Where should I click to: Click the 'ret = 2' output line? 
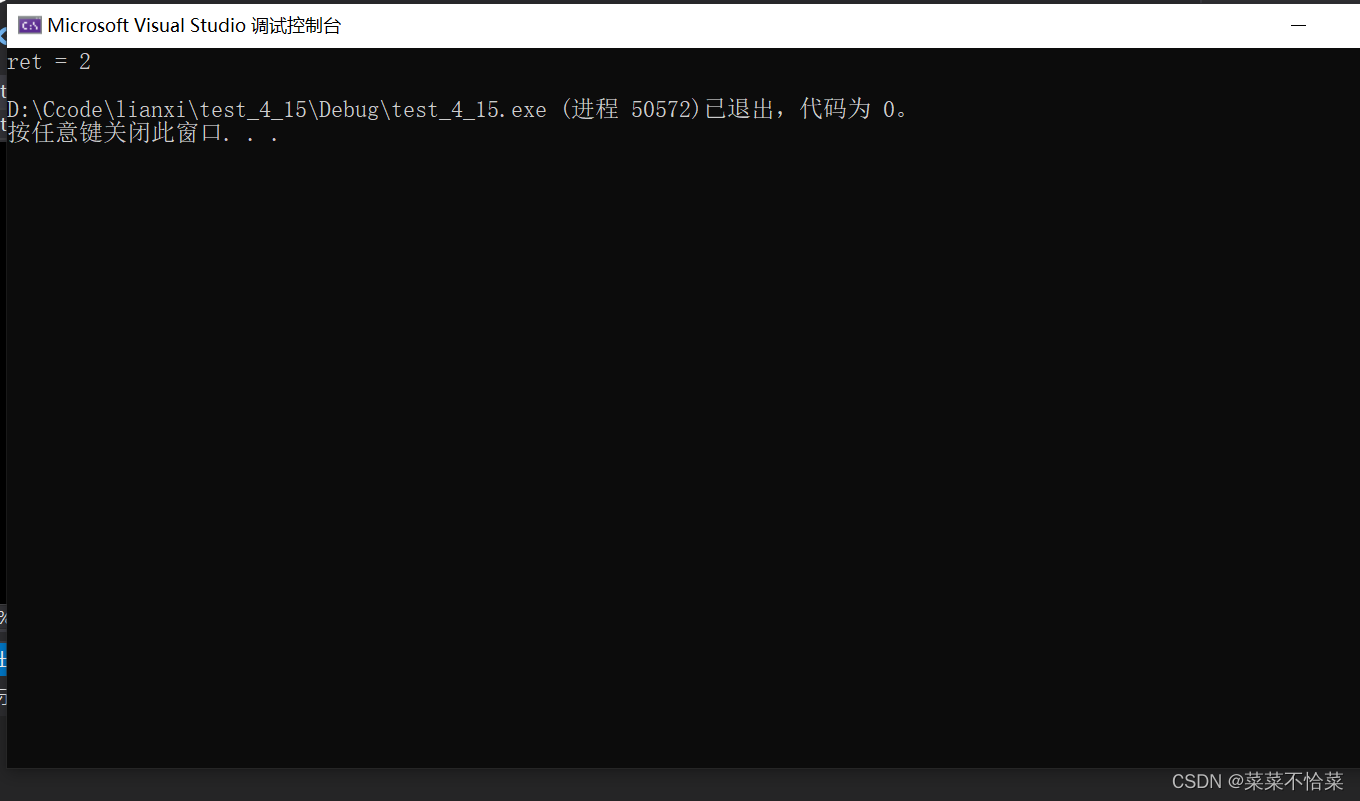[49, 62]
